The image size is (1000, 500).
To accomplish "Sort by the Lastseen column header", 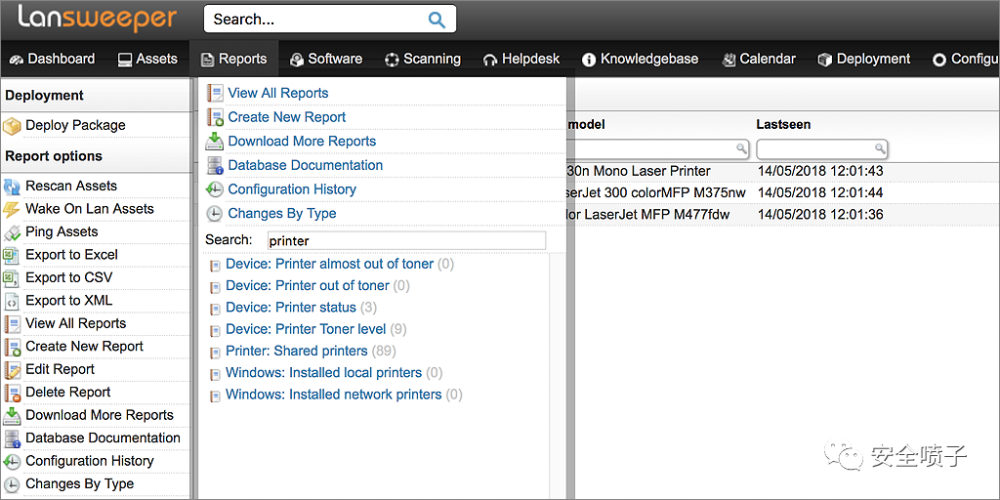I will (783, 125).
